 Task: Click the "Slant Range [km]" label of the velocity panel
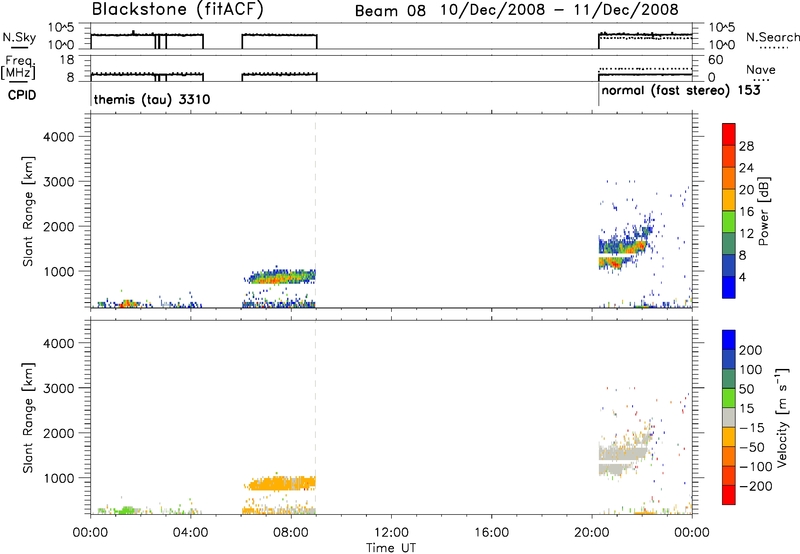click(x=28, y=418)
